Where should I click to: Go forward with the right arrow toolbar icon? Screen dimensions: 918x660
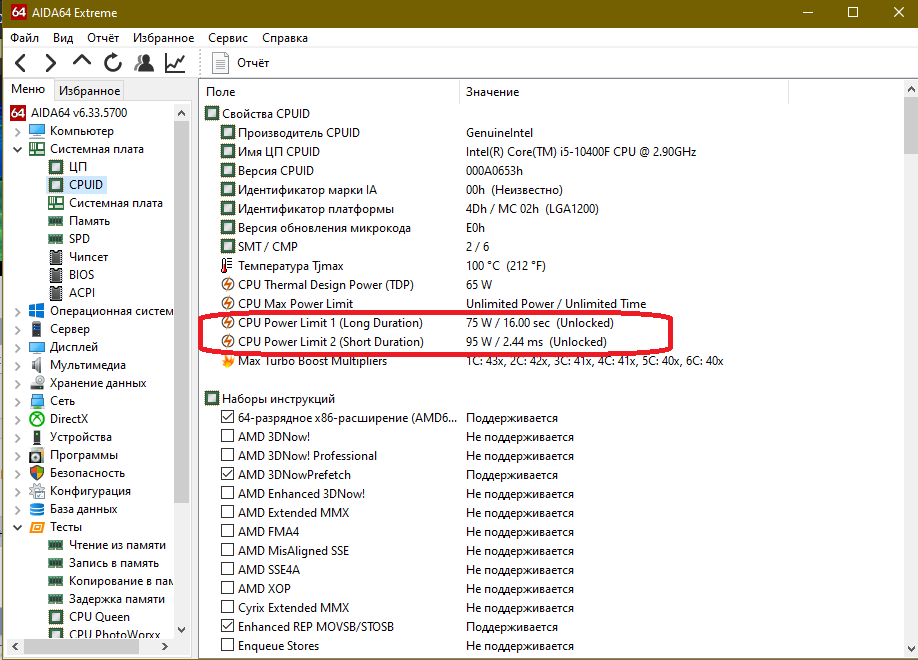tap(51, 63)
